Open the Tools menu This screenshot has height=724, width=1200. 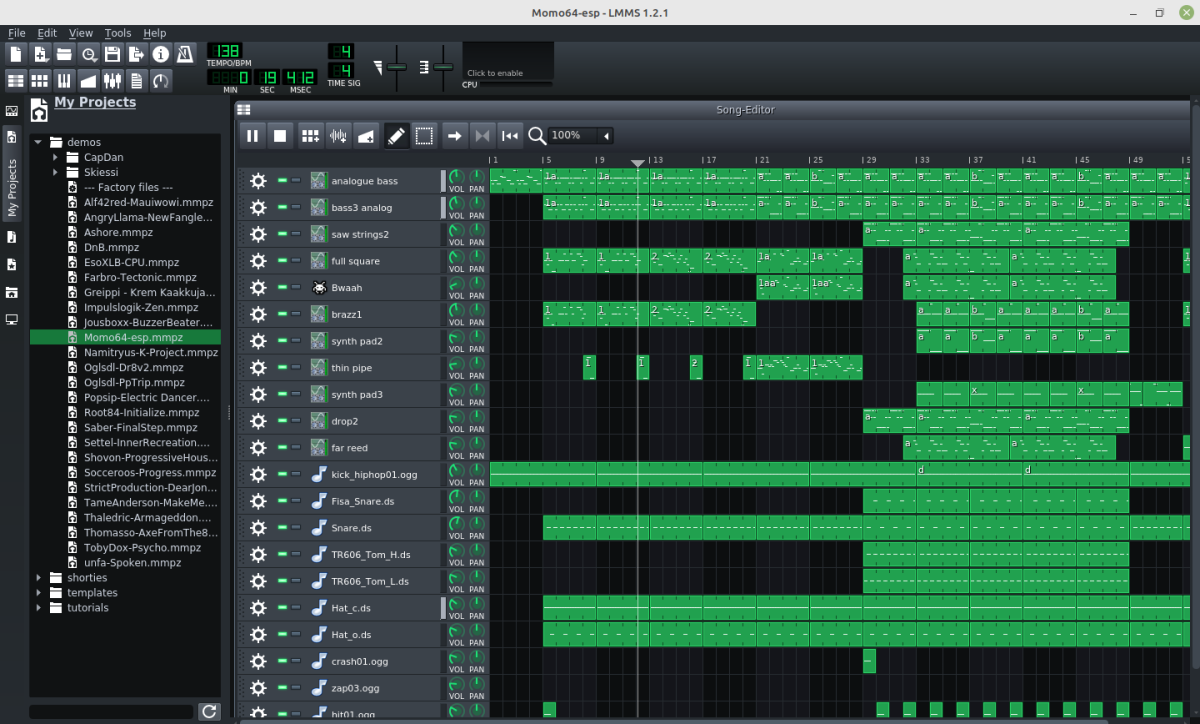click(118, 33)
